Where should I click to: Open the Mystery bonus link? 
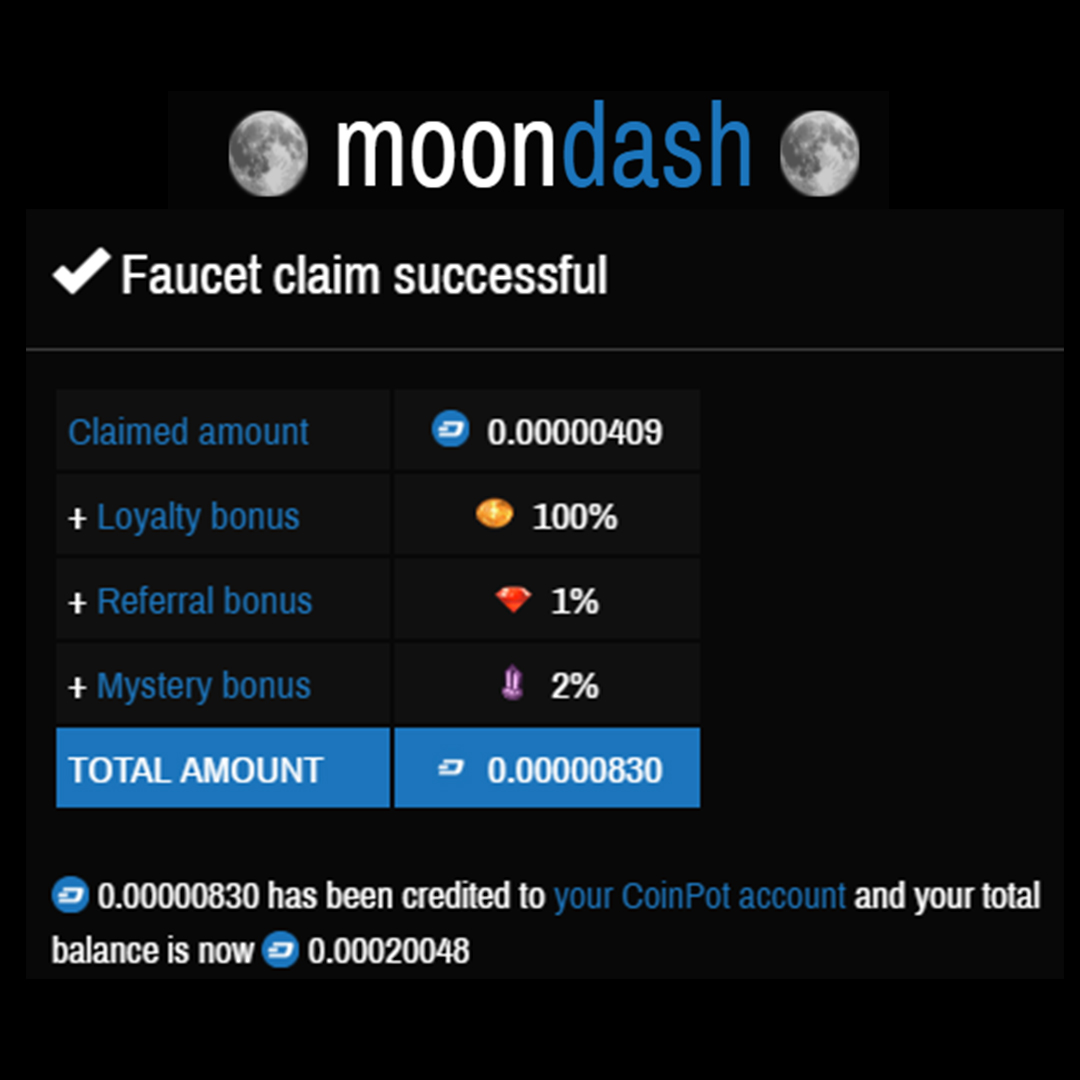204,686
